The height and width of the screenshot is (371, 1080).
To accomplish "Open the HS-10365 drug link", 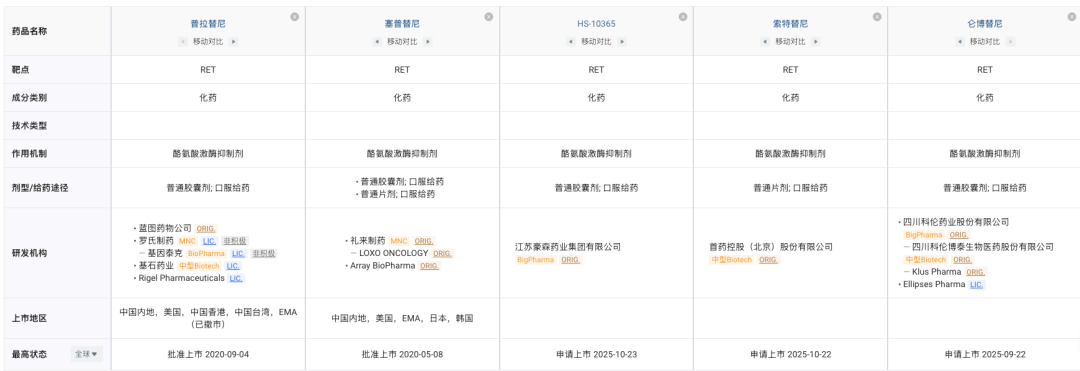I will click(x=596, y=23).
